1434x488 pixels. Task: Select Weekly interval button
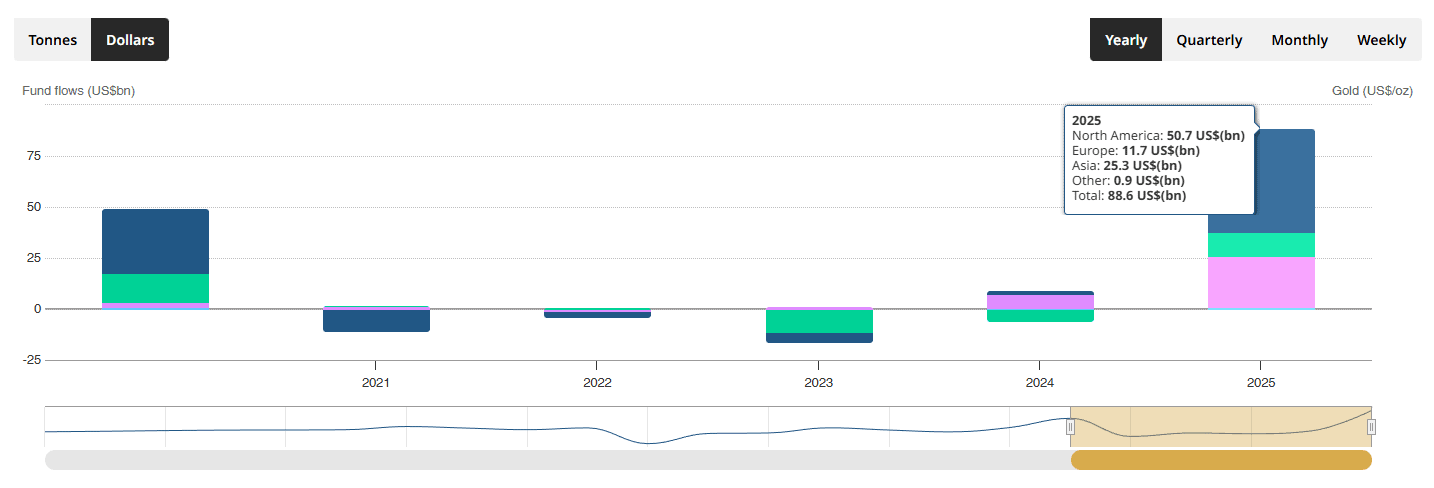[1381, 40]
